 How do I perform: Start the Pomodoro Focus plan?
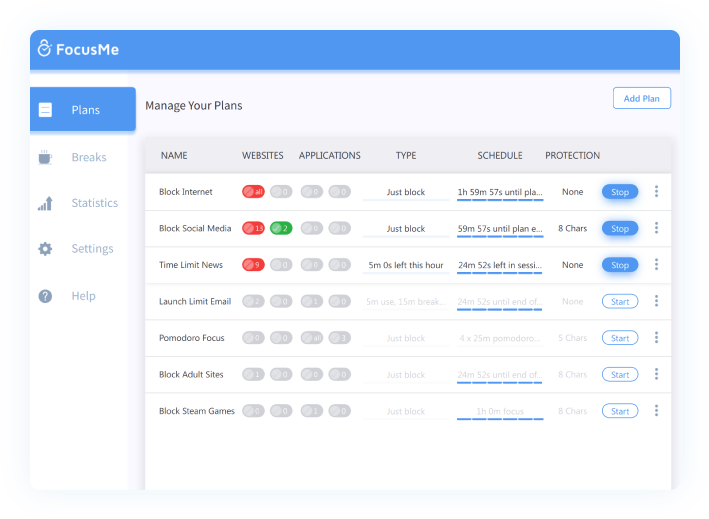point(620,338)
